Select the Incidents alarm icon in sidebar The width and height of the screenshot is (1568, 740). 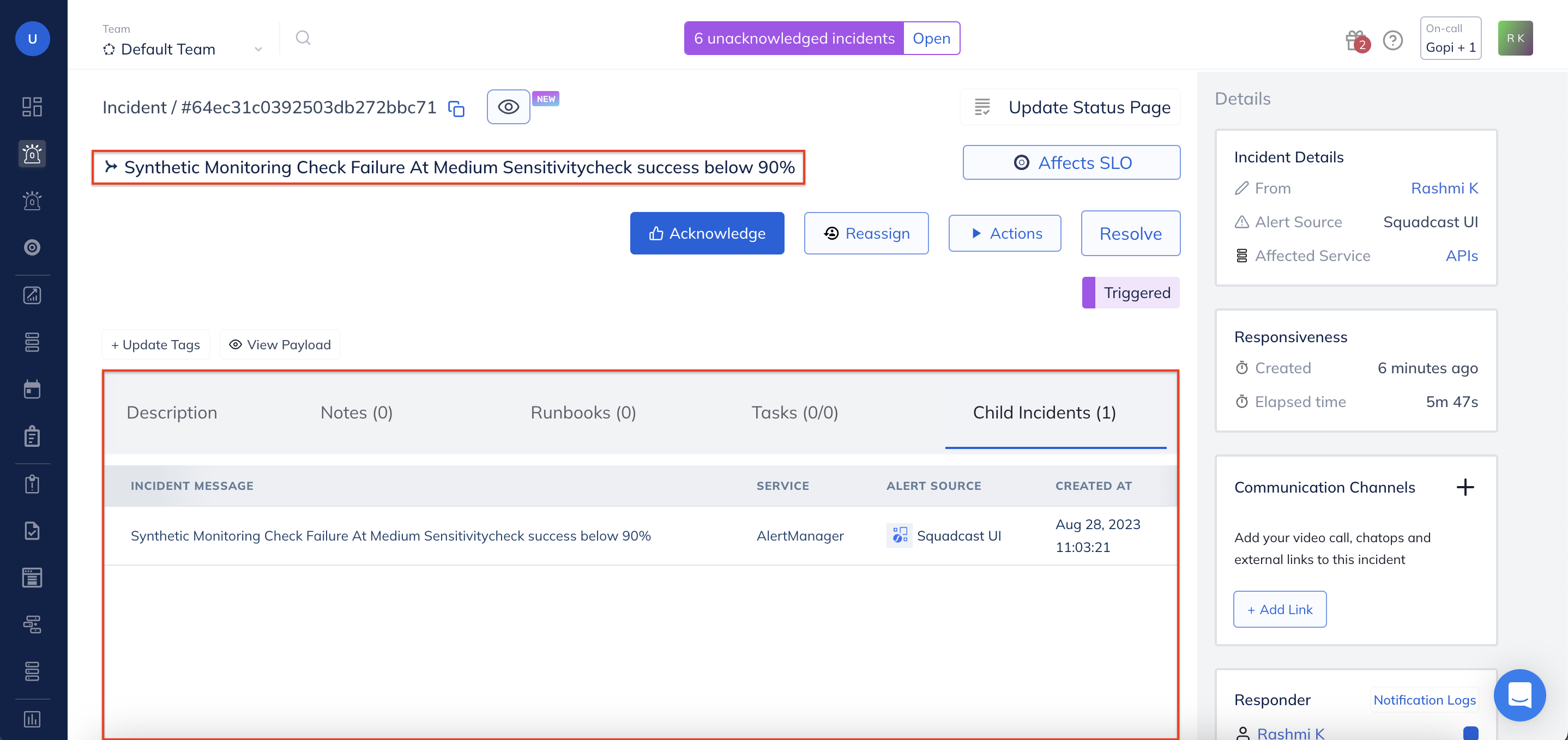click(32, 154)
